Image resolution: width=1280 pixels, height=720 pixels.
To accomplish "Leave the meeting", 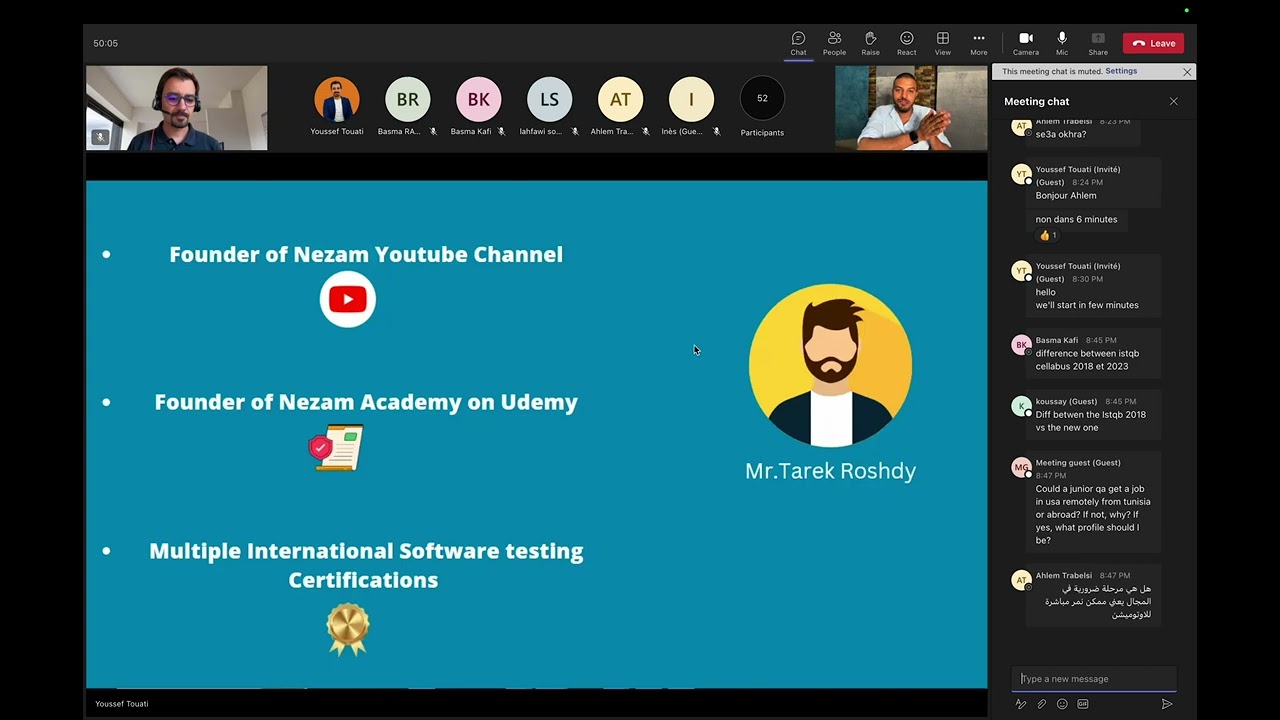I will pos(1153,43).
